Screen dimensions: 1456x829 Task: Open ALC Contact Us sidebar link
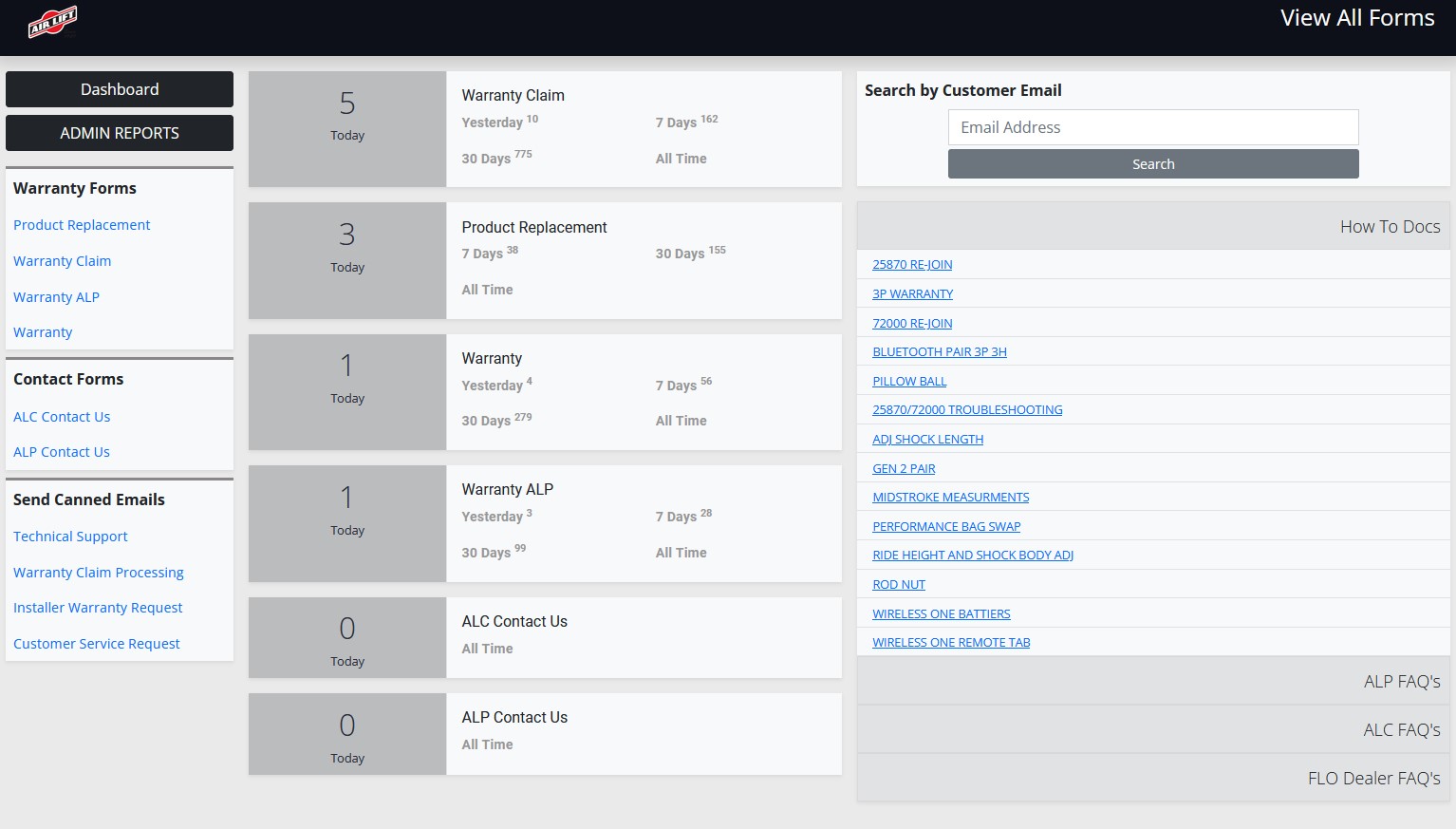point(62,417)
